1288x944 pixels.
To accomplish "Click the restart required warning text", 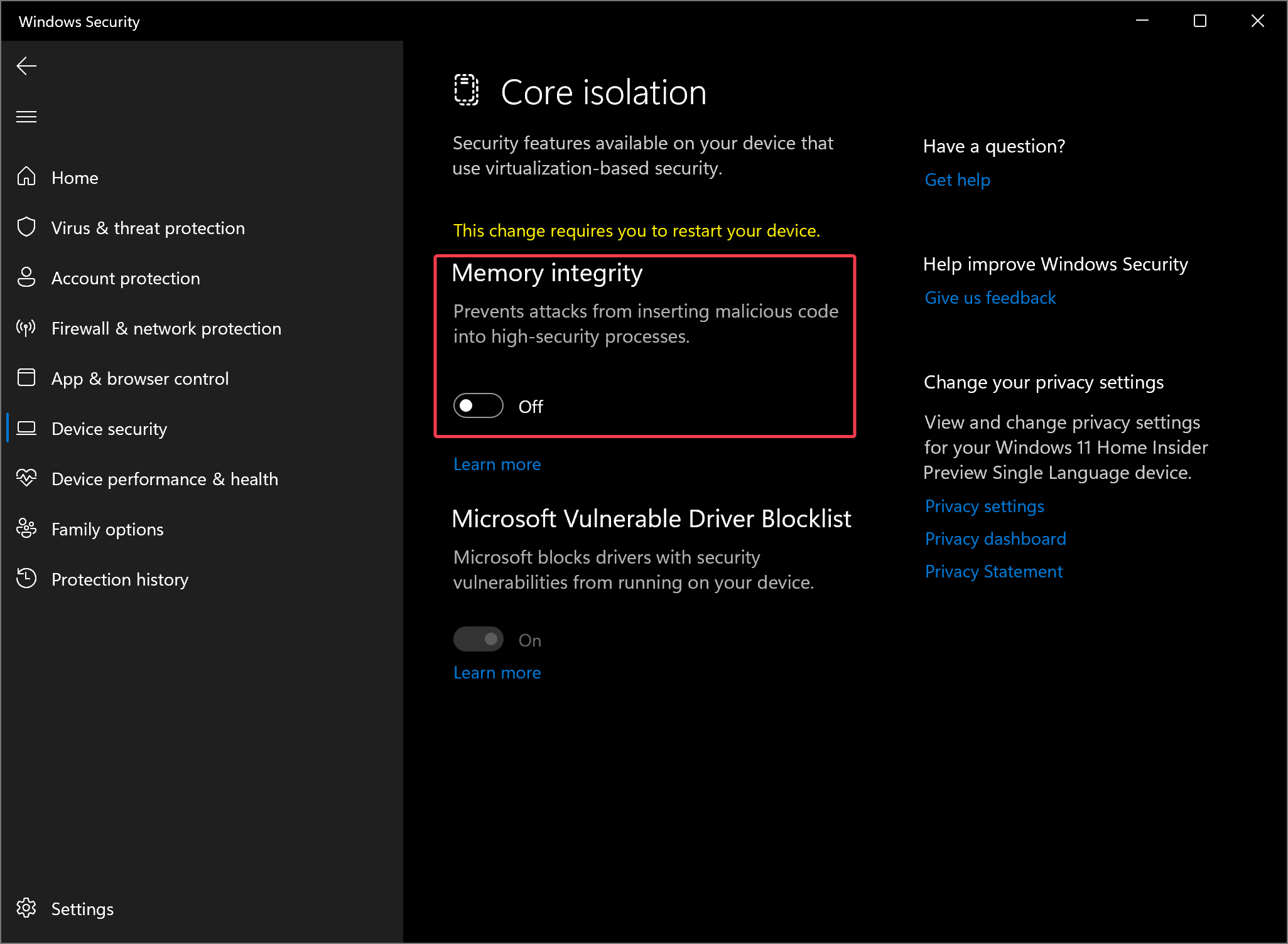I will (x=636, y=230).
